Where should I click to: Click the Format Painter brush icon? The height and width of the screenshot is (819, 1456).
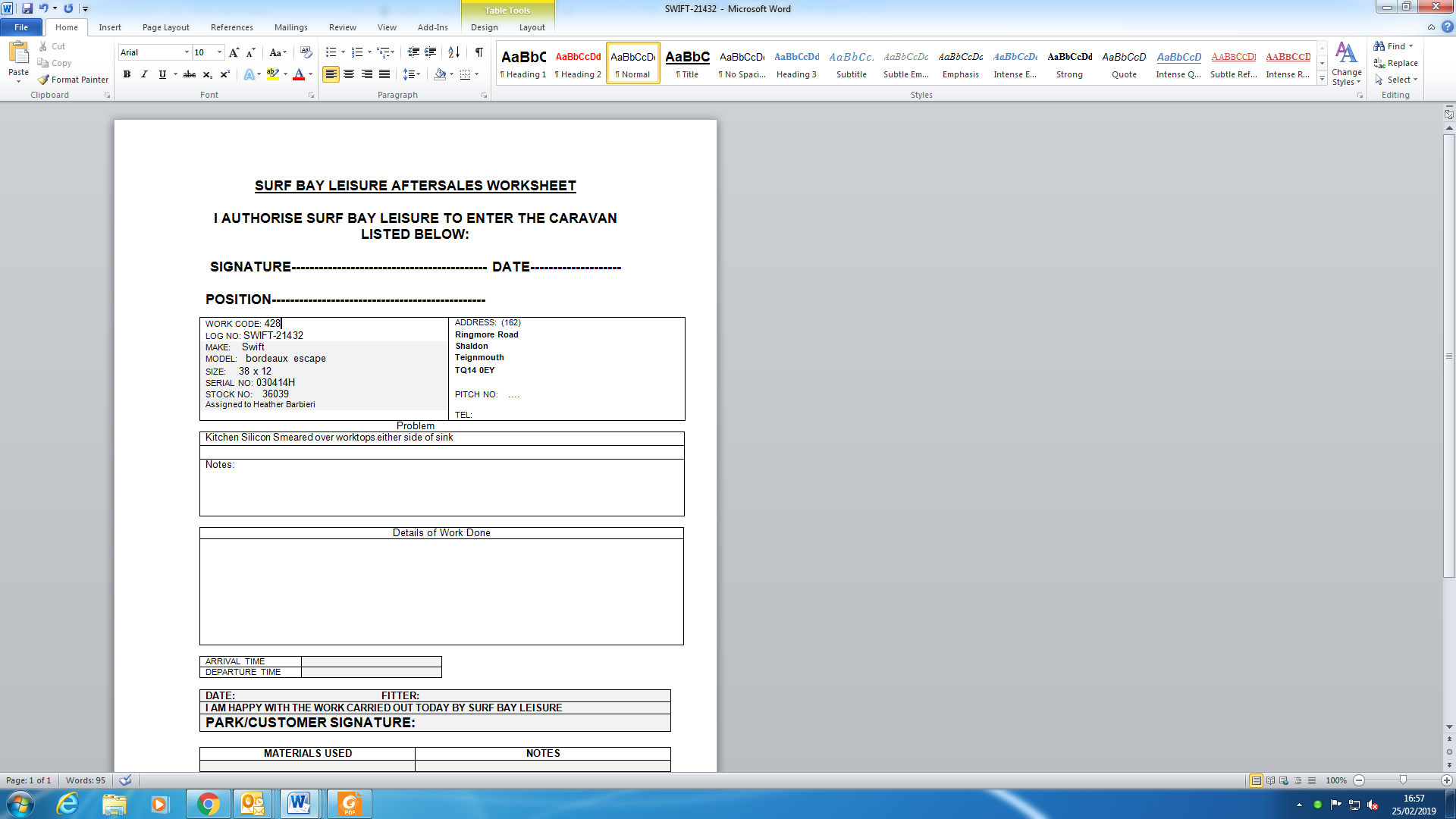pyautogui.click(x=44, y=80)
